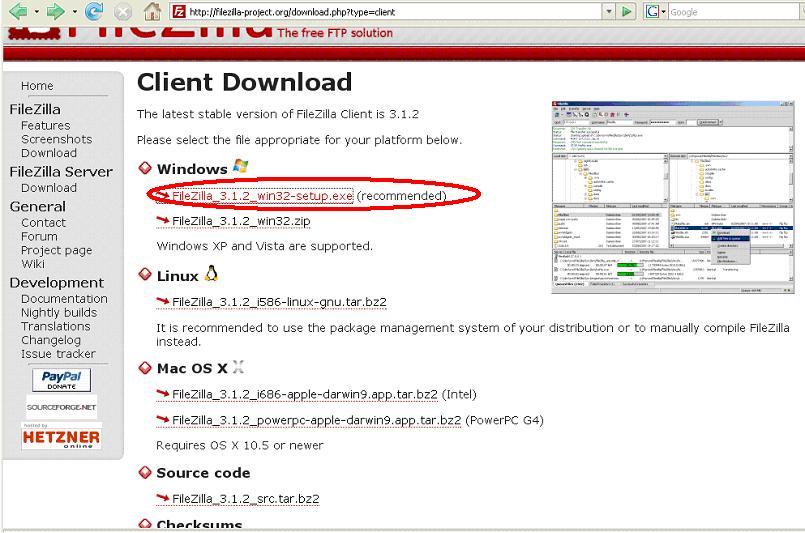Viewport: 805px width, 533px height.
Task: Click the Client Download page heading
Action: [x=244, y=82]
